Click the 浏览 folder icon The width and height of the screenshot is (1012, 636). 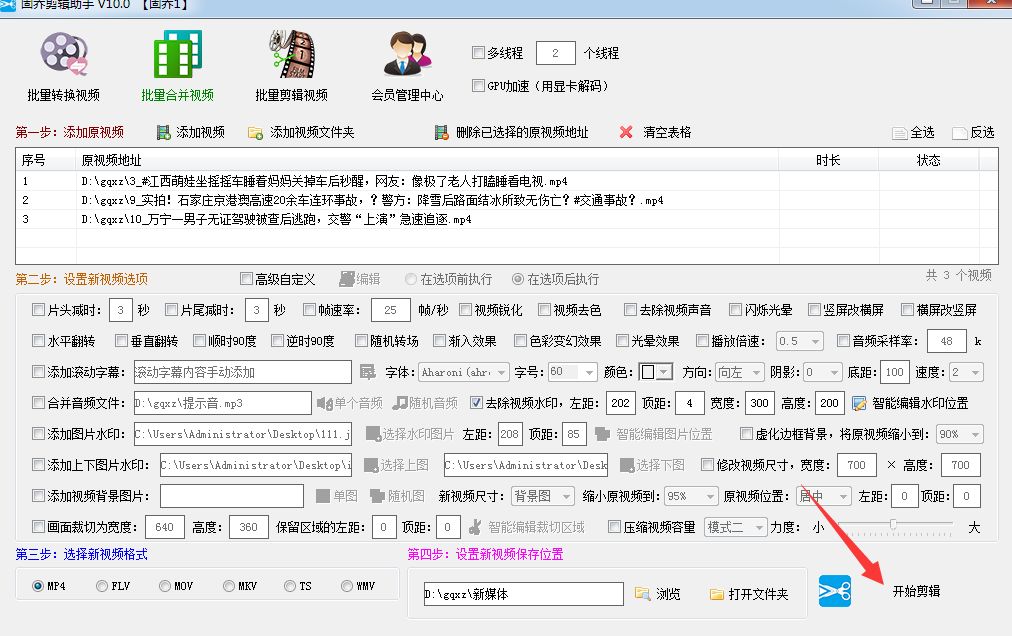(642, 593)
